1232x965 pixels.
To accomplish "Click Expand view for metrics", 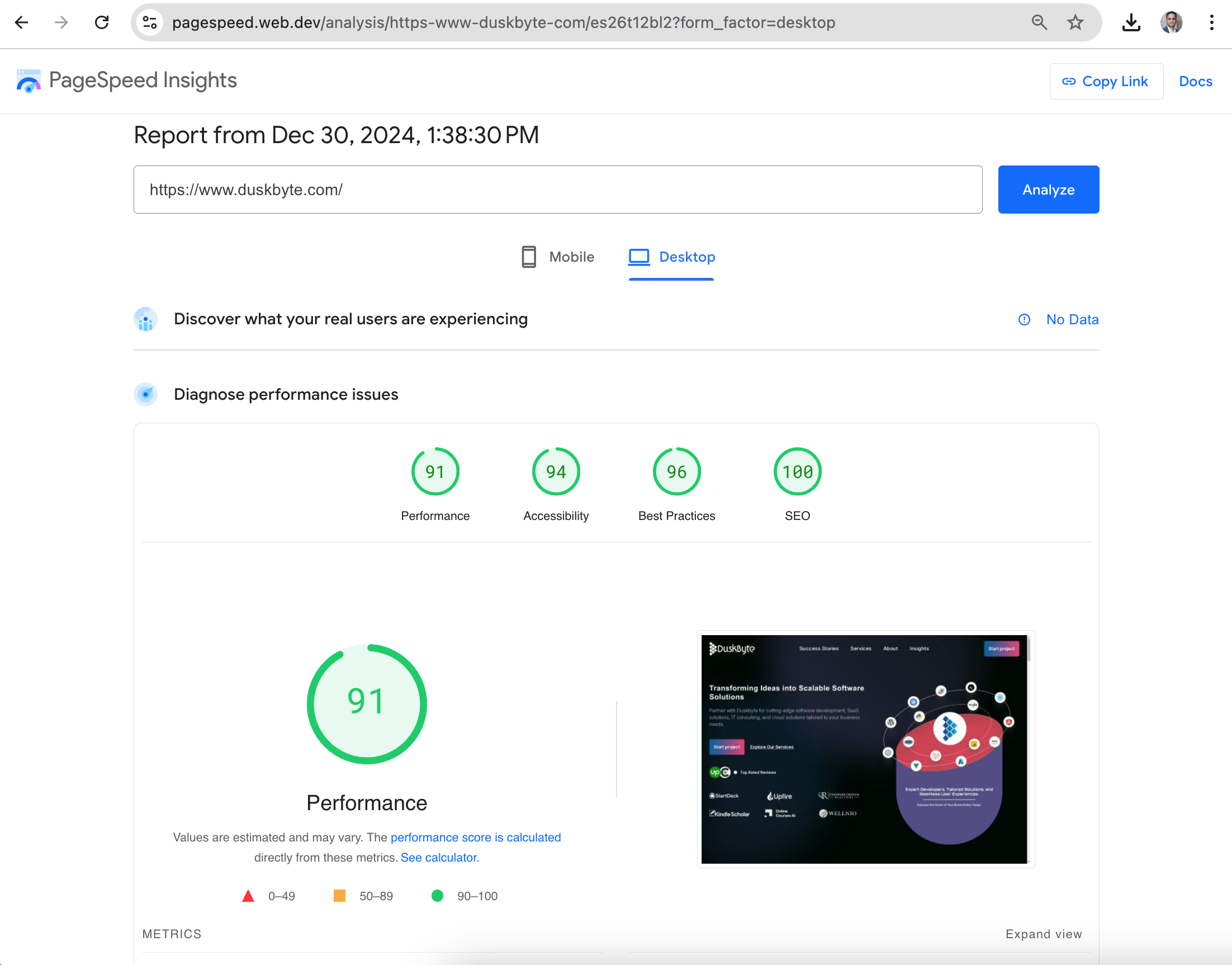I will 1043,934.
